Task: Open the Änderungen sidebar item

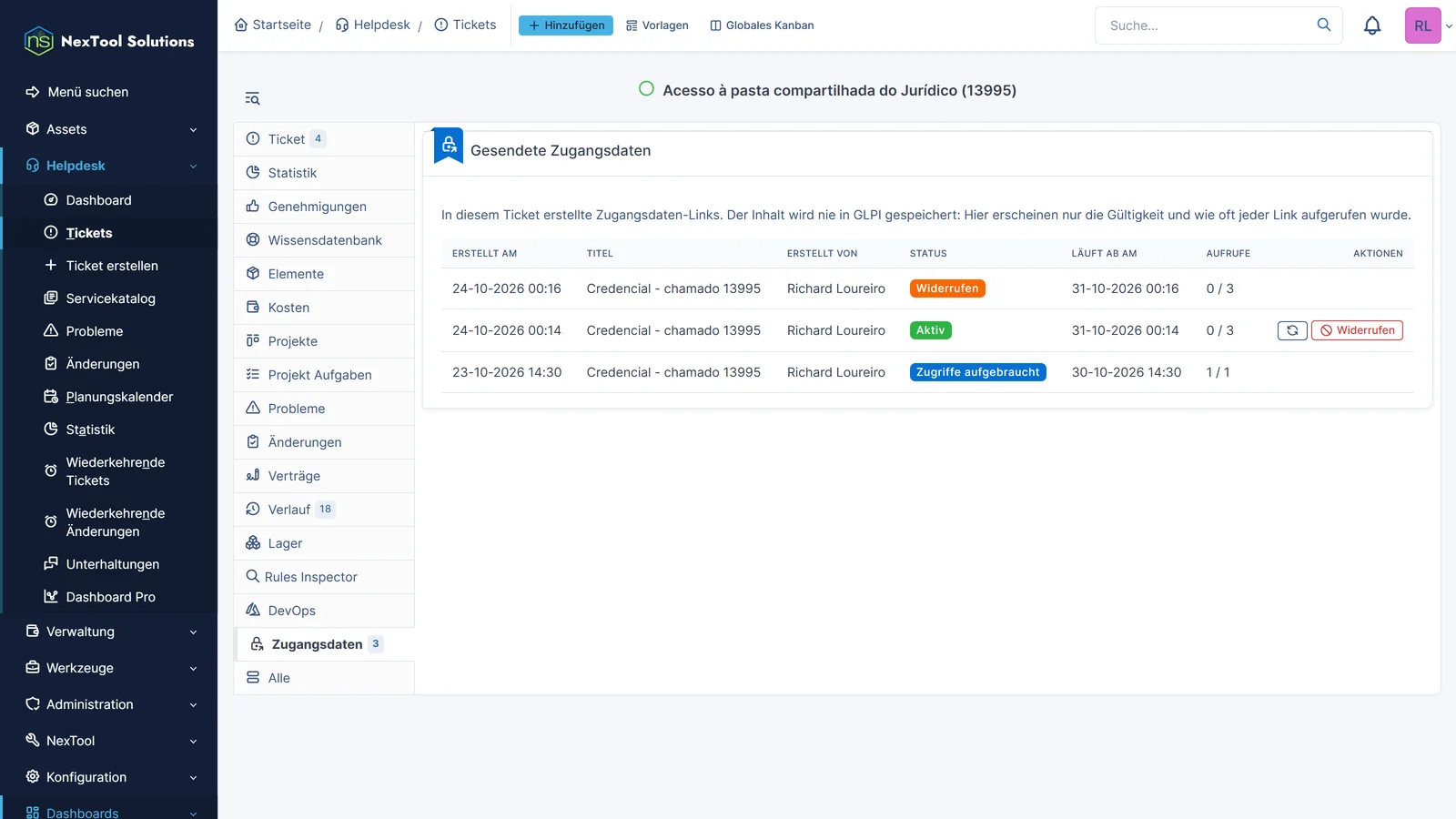Action: click(x=111, y=364)
